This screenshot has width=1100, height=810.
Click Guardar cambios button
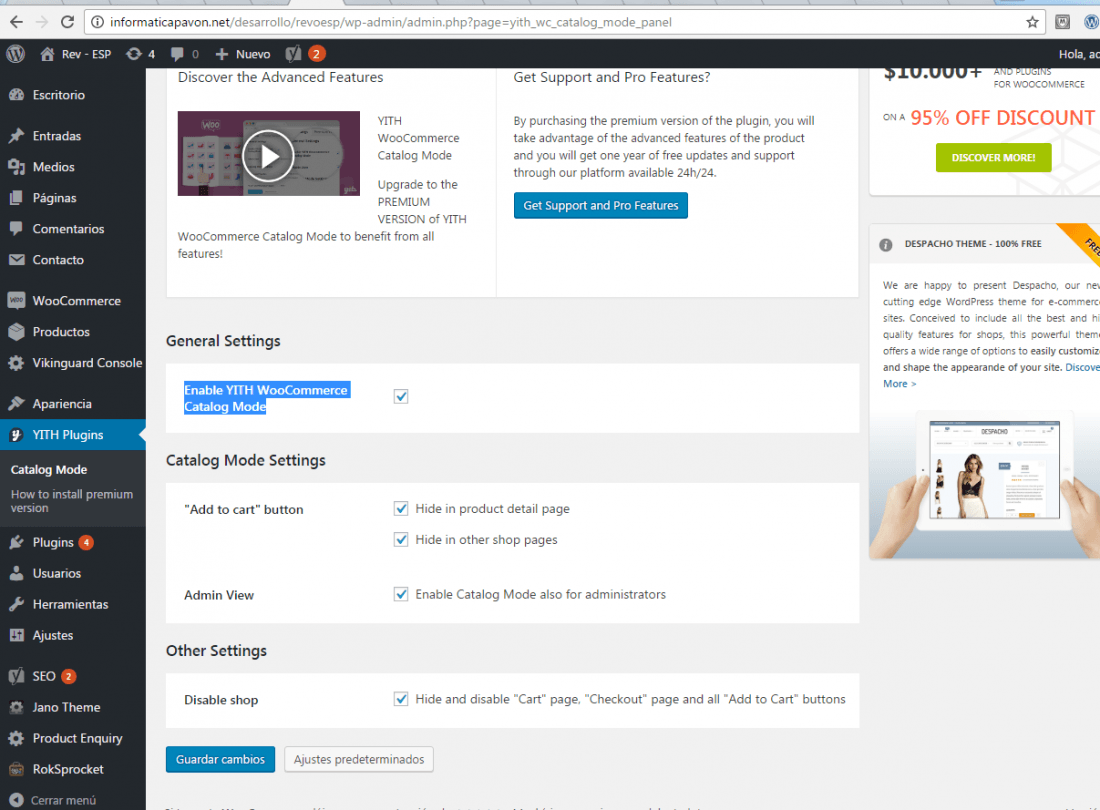pyautogui.click(x=220, y=760)
